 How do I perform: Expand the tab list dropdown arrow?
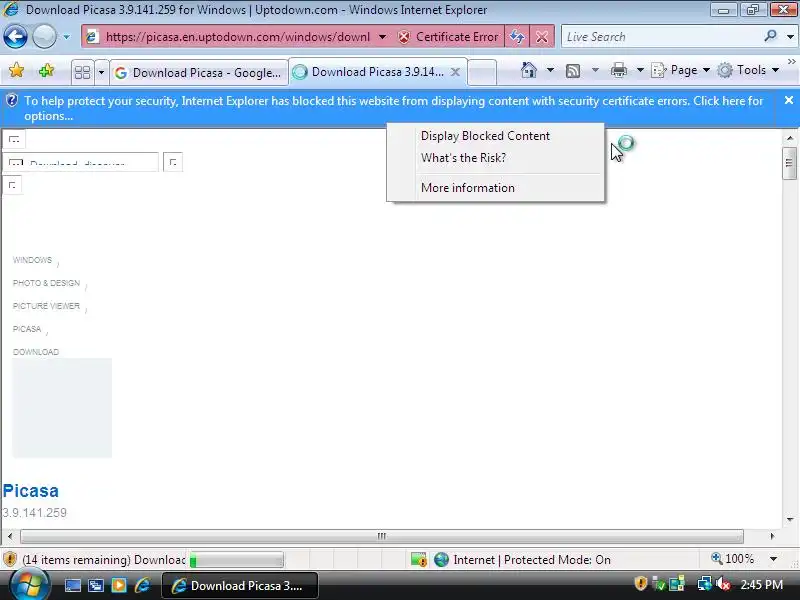click(101, 72)
